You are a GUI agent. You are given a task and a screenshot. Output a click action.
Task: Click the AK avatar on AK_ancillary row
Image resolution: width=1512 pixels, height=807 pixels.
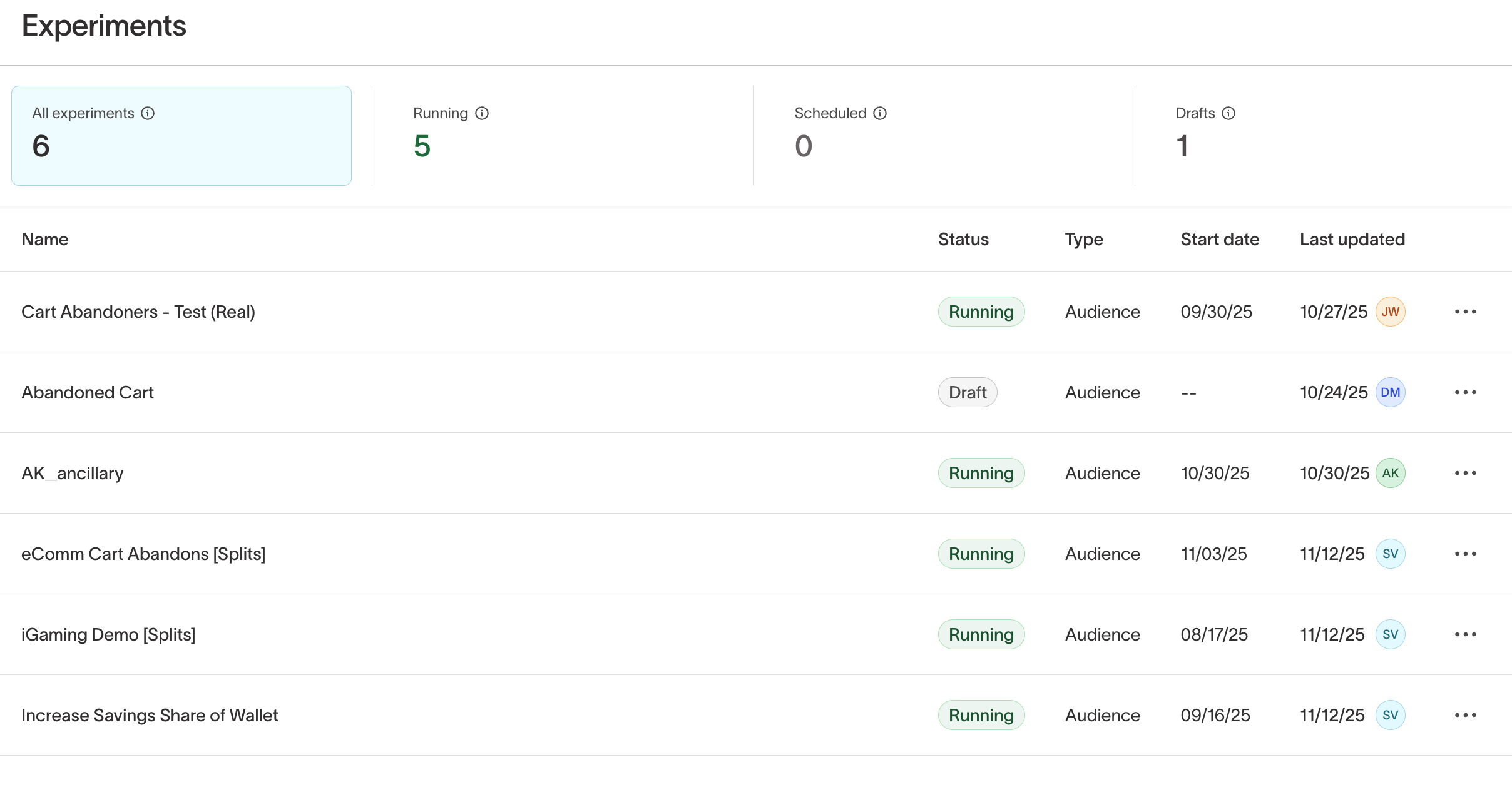[1391, 473]
